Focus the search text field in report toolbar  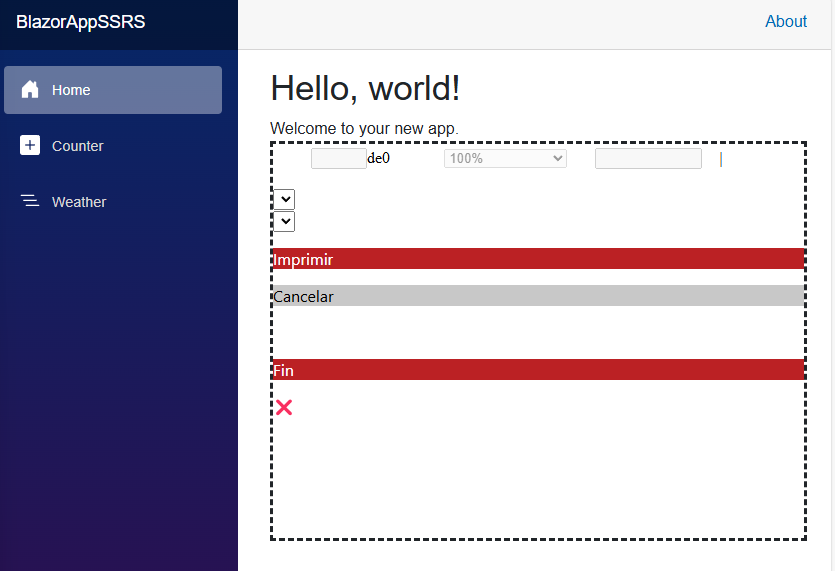648,159
